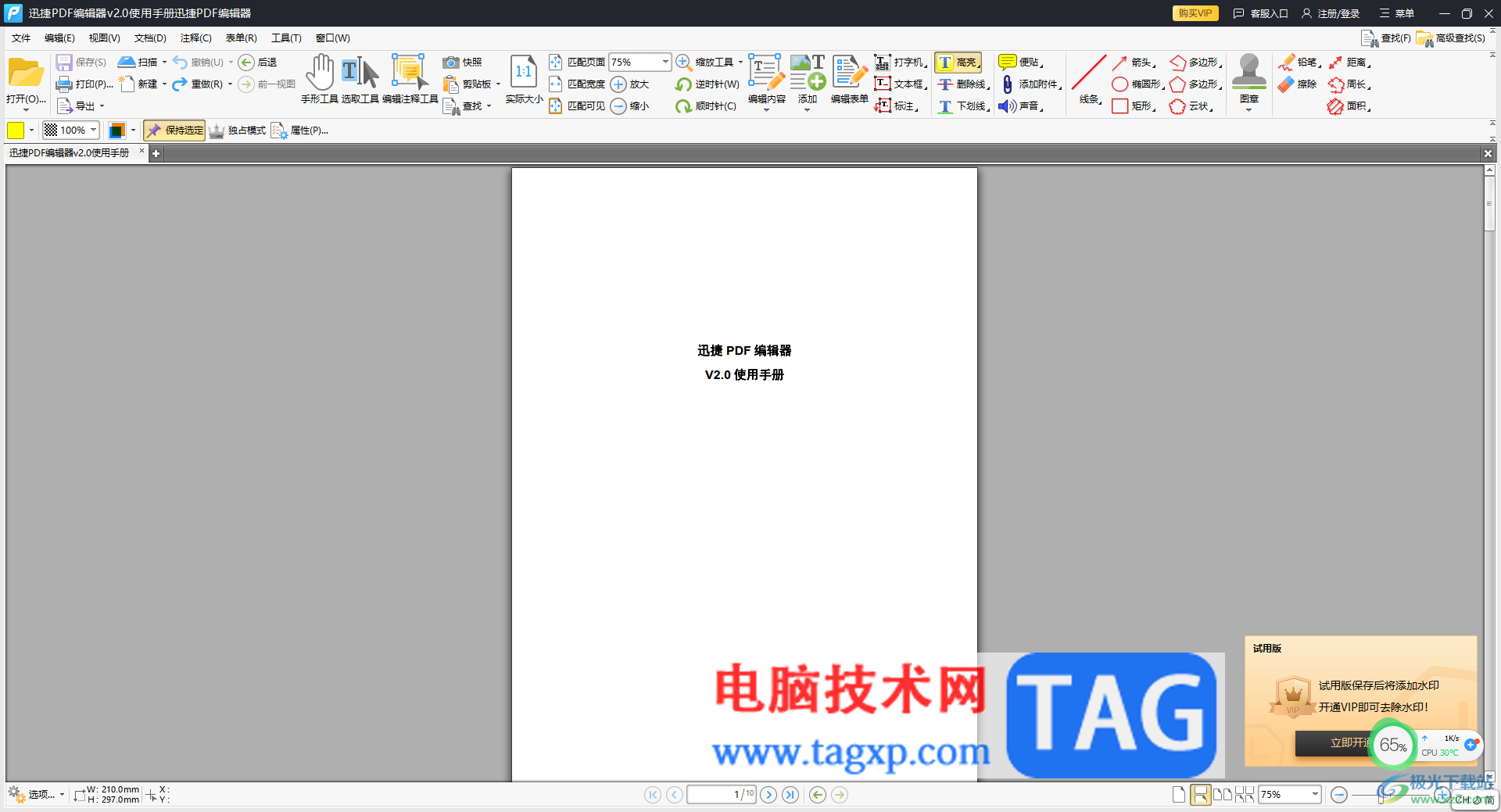Toggle Fit Page (匹配页面) view
This screenshot has width=1501, height=812.
click(577, 63)
